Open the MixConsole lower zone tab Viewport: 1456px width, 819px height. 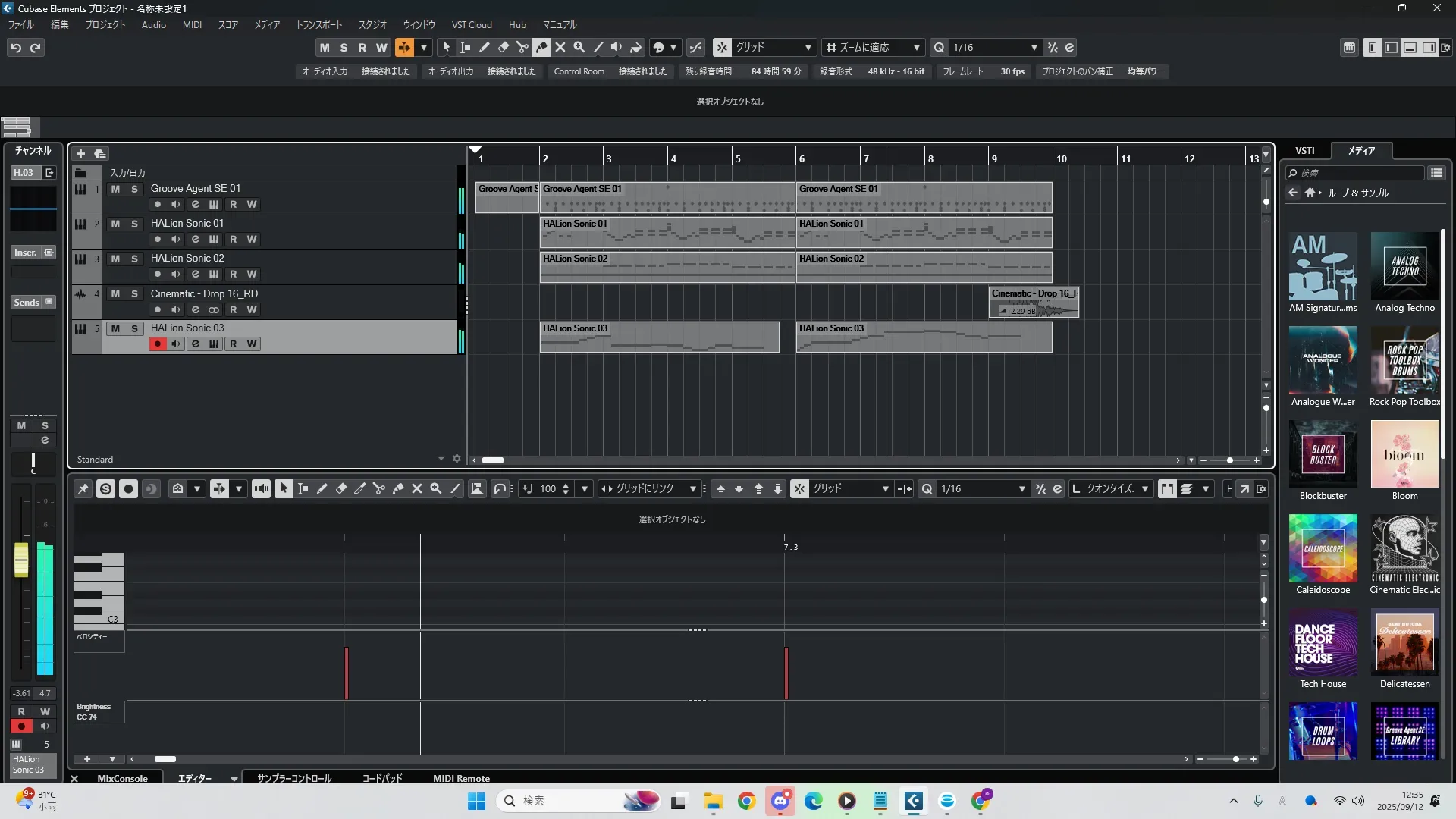point(122,778)
